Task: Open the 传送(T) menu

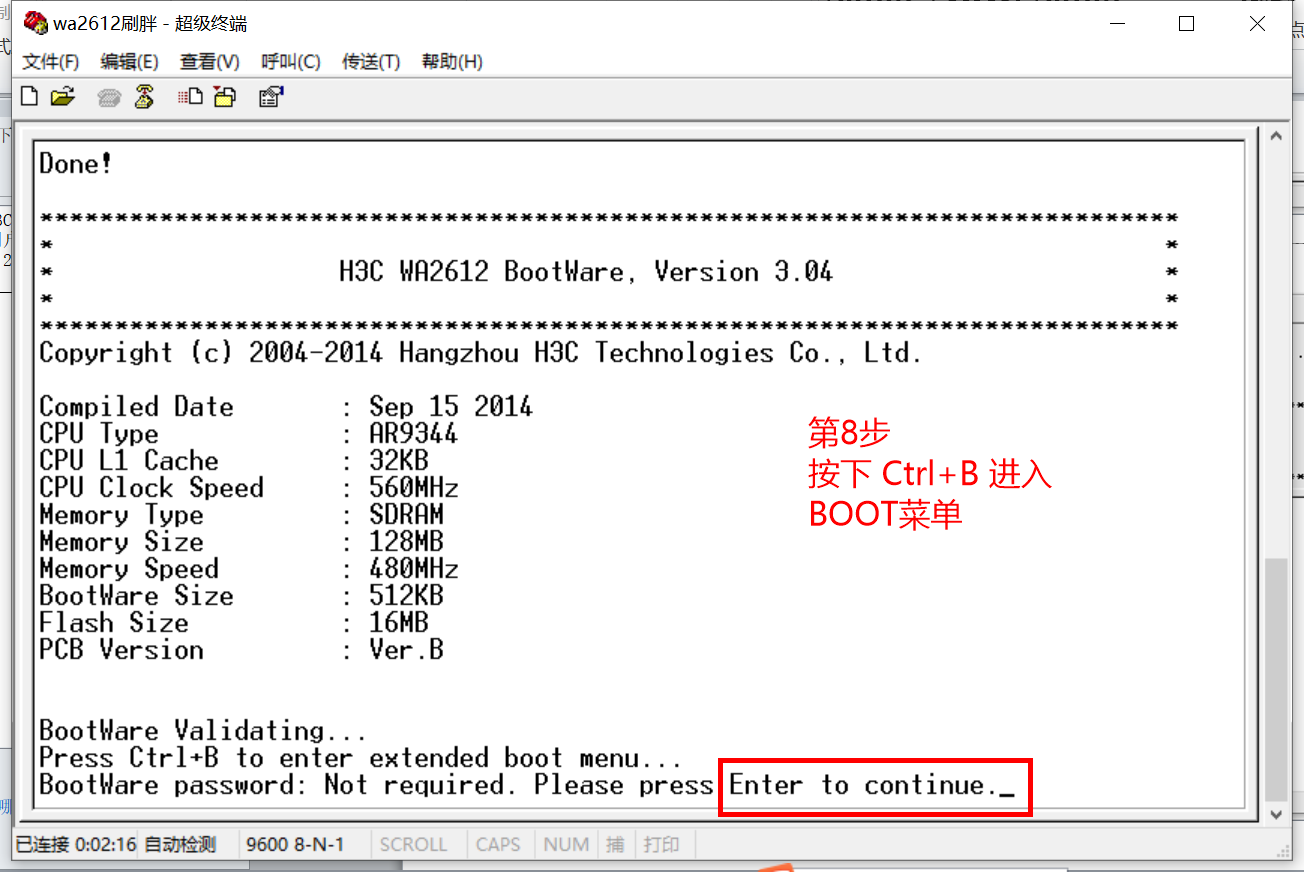Action: pyautogui.click(x=371, y=62)
